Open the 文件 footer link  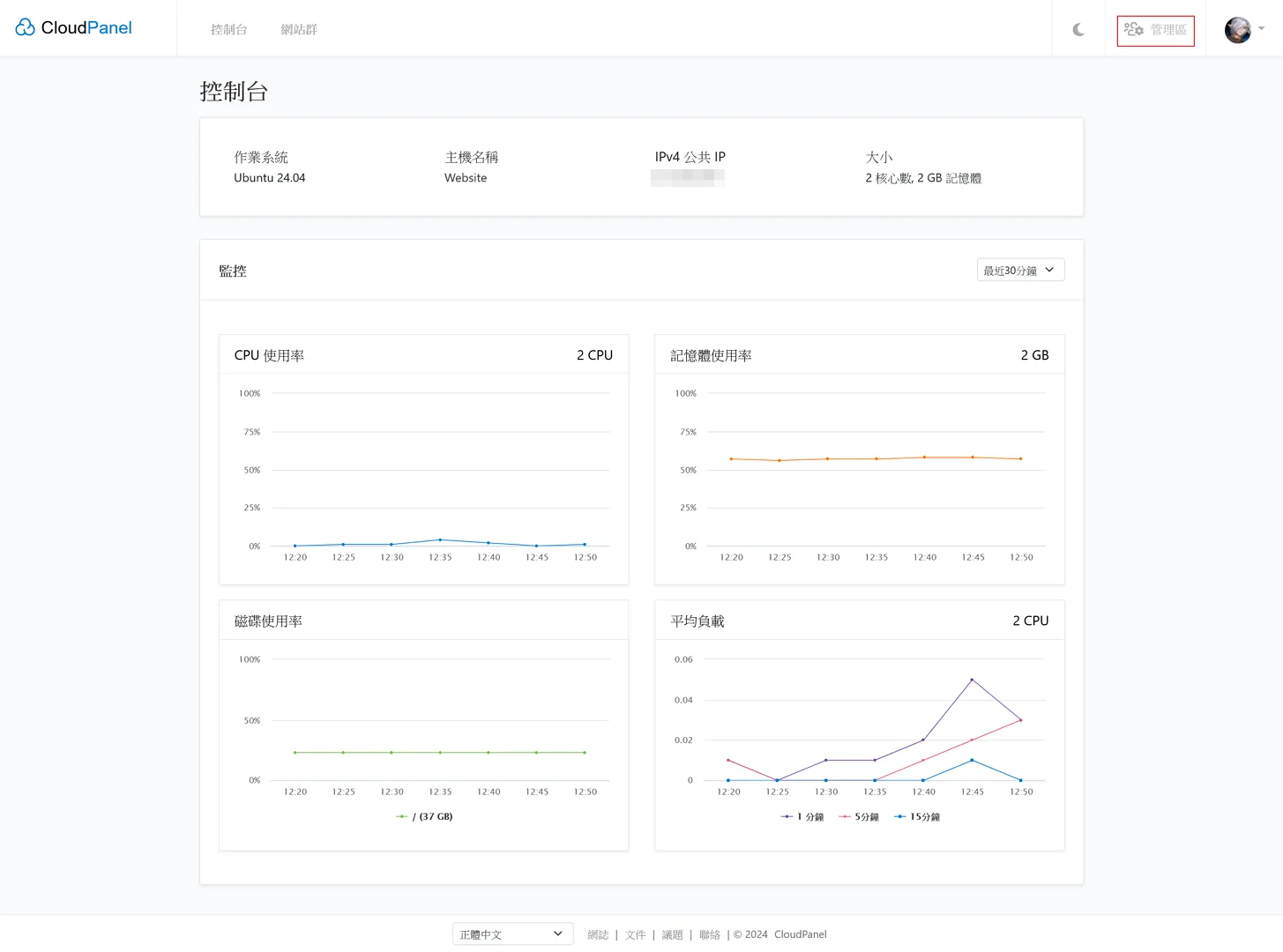(x=635, y=935)
